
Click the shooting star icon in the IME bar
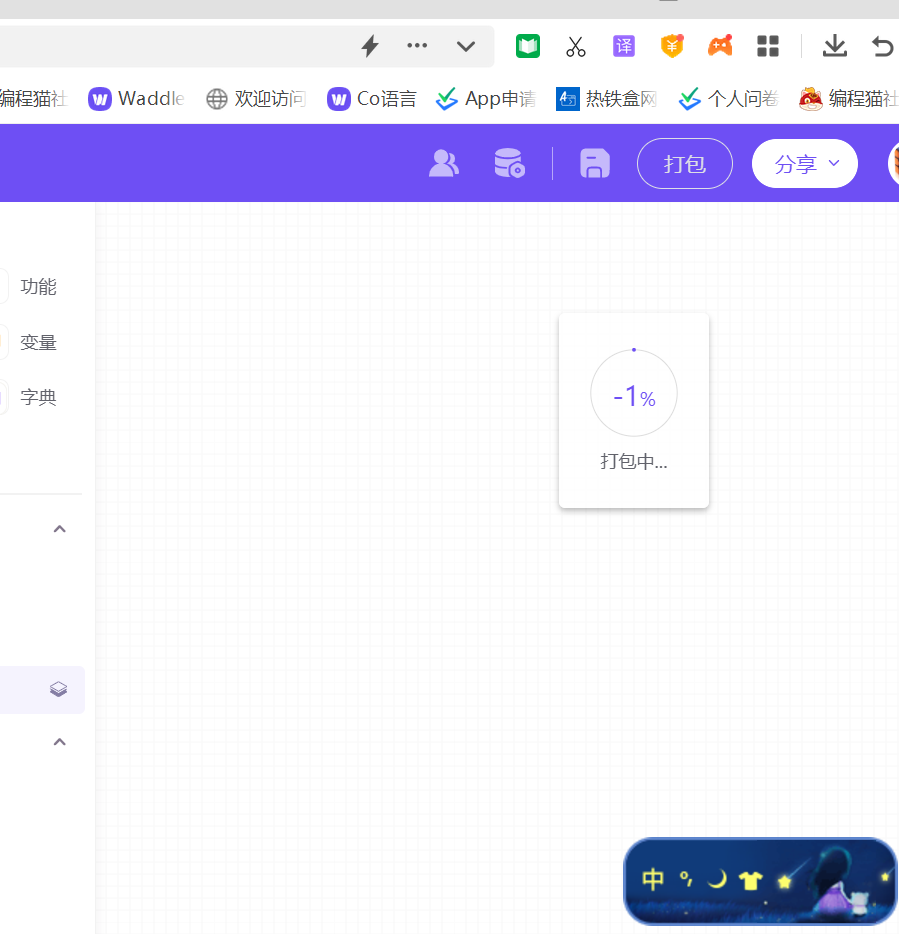[x=785, y=881]
